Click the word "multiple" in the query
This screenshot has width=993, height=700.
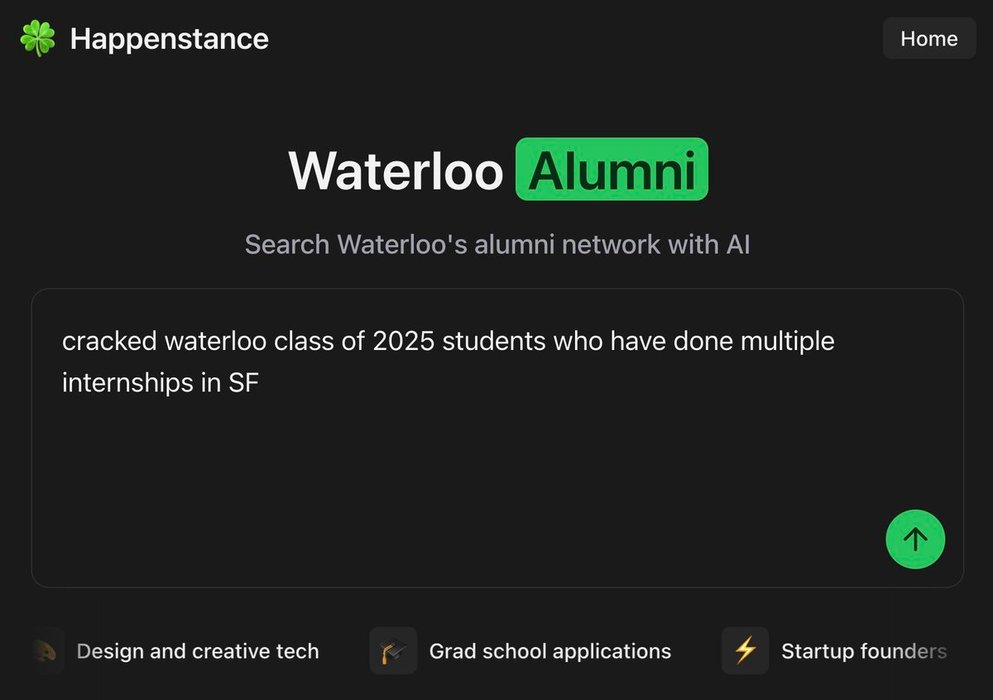coord(787,341)
